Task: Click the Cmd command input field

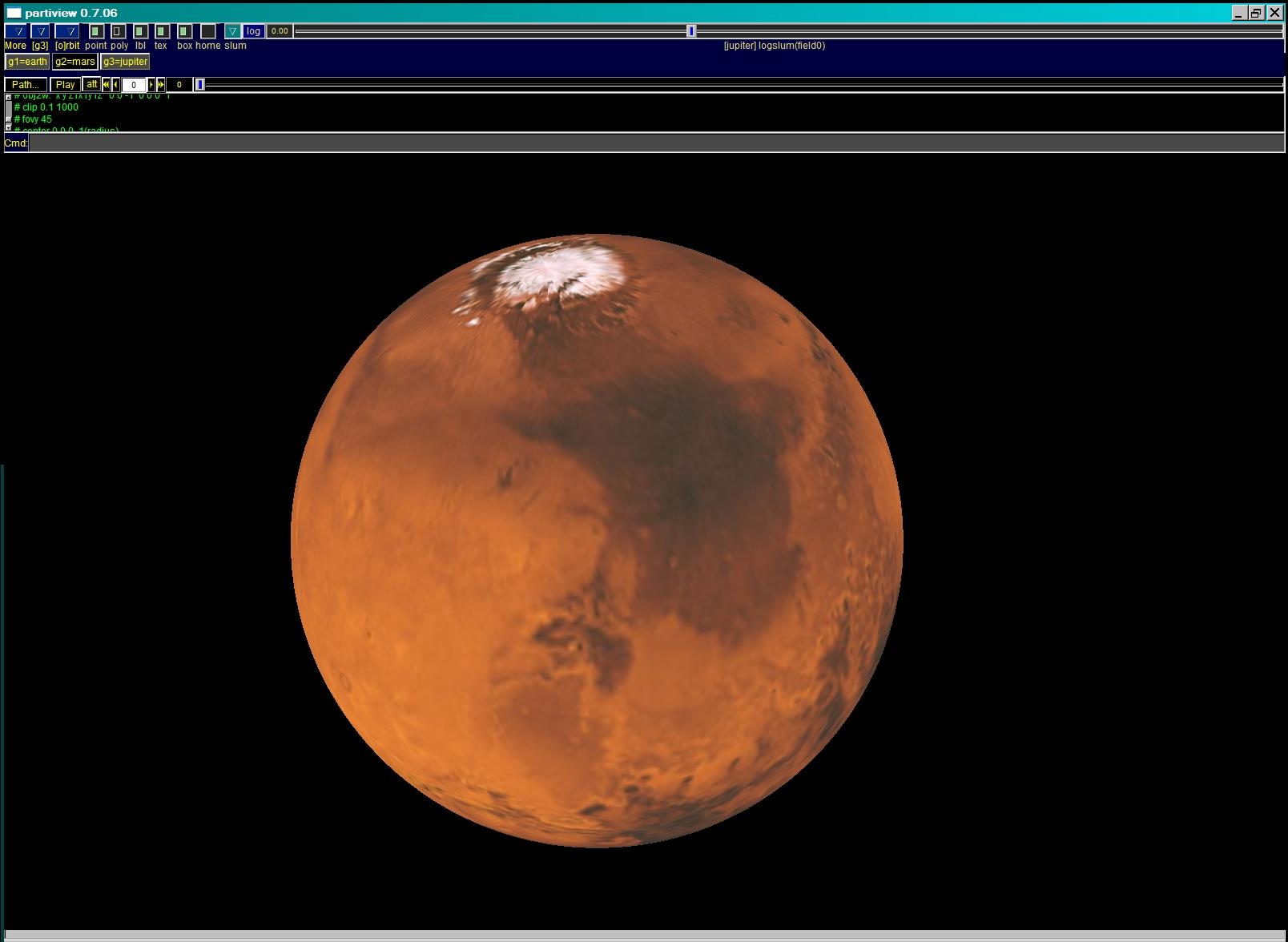Action: click(656, 143)
